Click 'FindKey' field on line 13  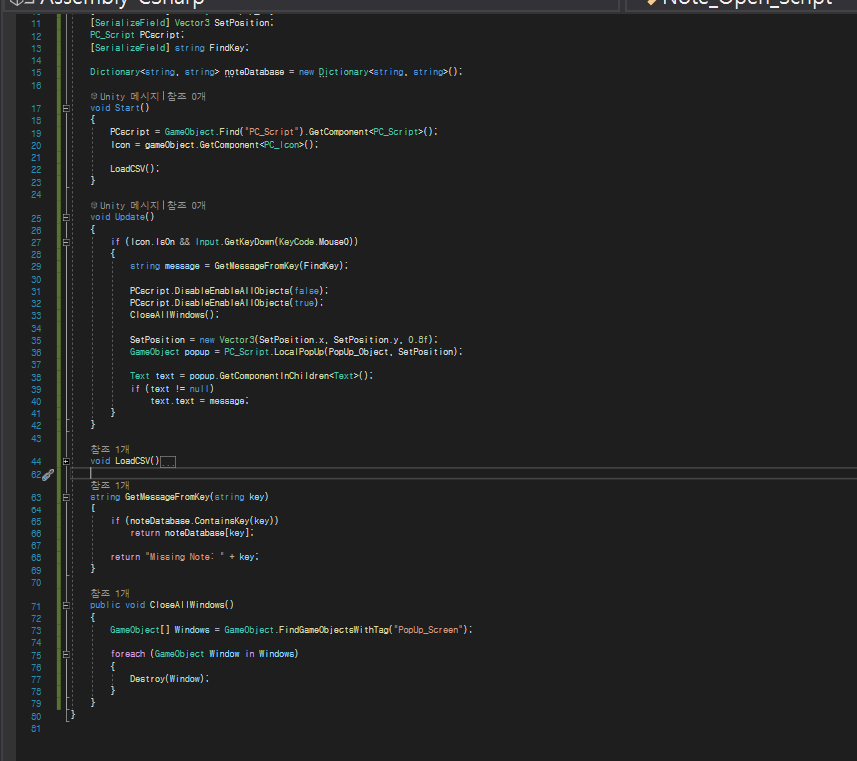(227, 48)
